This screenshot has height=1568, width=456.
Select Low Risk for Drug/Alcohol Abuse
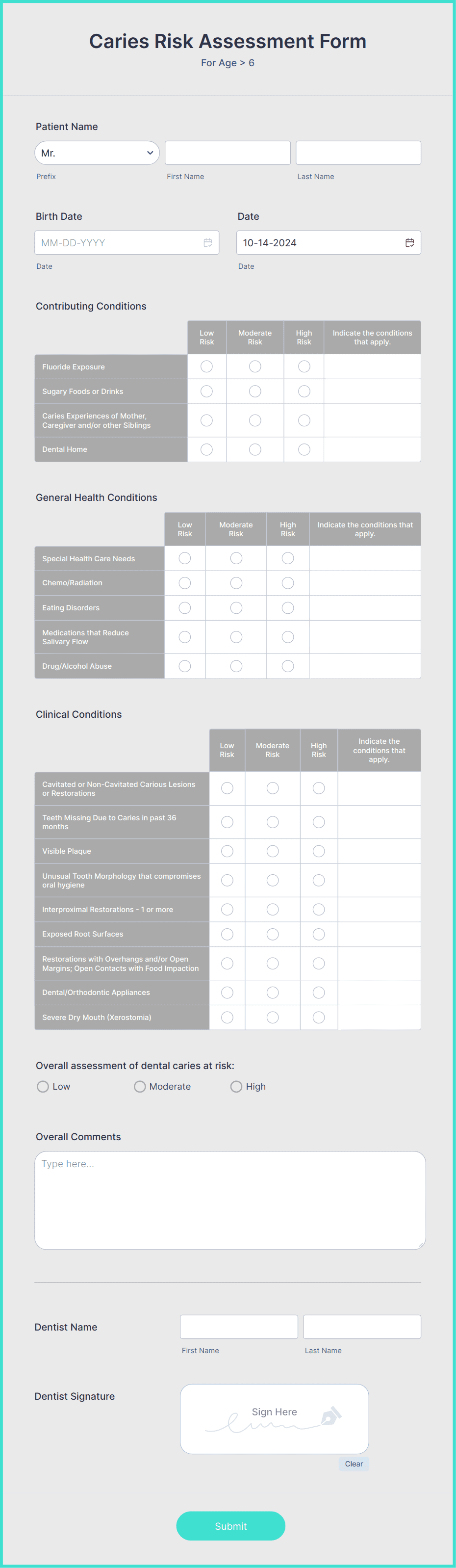[184, 666]
